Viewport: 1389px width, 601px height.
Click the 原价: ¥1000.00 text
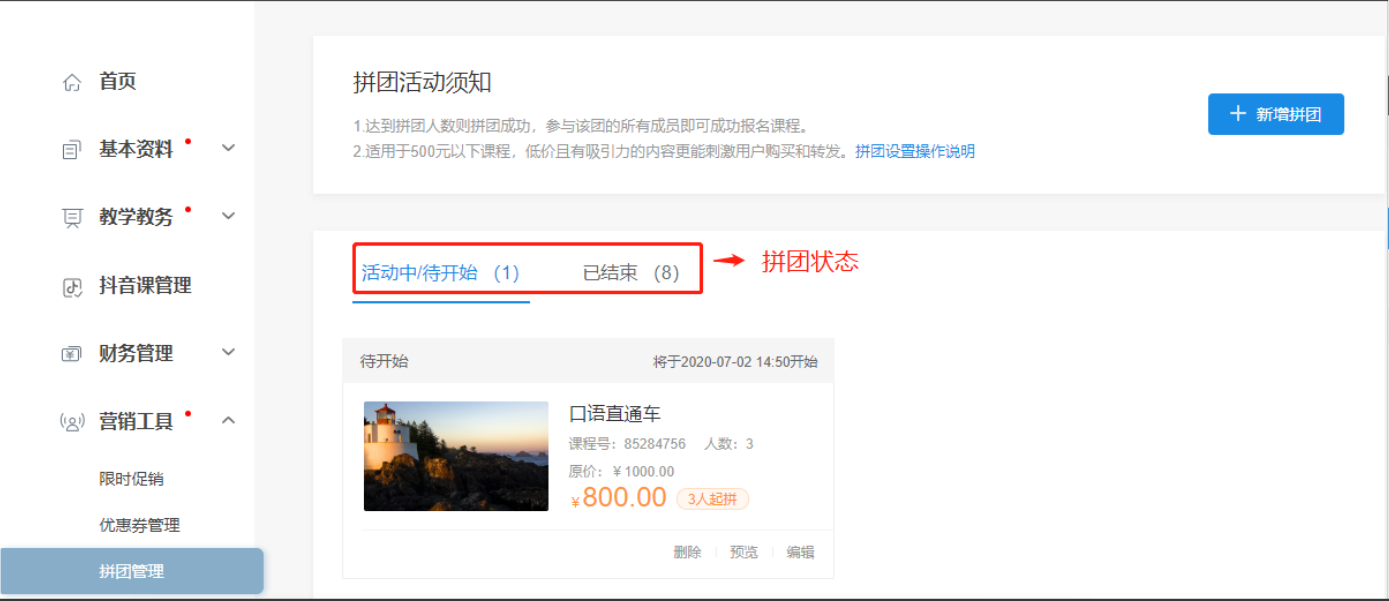point(621,472)
